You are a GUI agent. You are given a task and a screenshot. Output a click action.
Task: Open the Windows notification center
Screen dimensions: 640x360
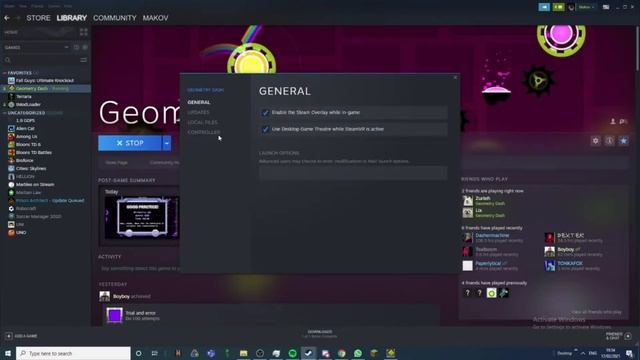(x=629, y=353)
